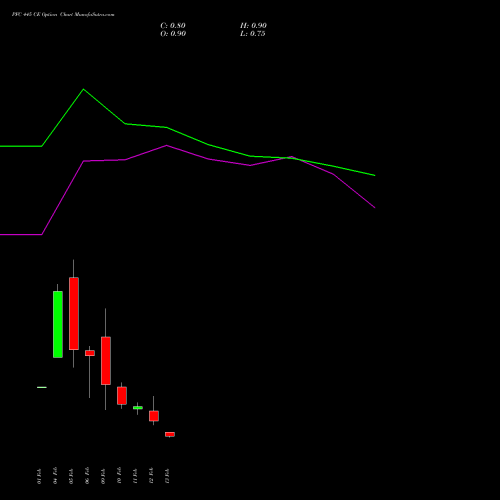500x500 pixels.
Task: Click the '09 Feb' date axis label
Action: pos(103,476)
